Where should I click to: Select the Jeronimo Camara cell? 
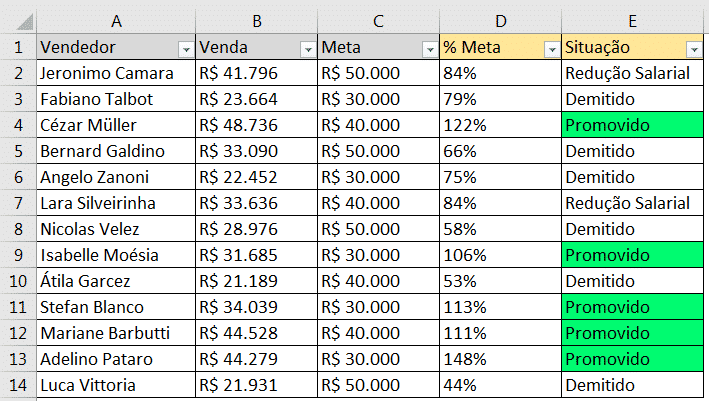115,73
